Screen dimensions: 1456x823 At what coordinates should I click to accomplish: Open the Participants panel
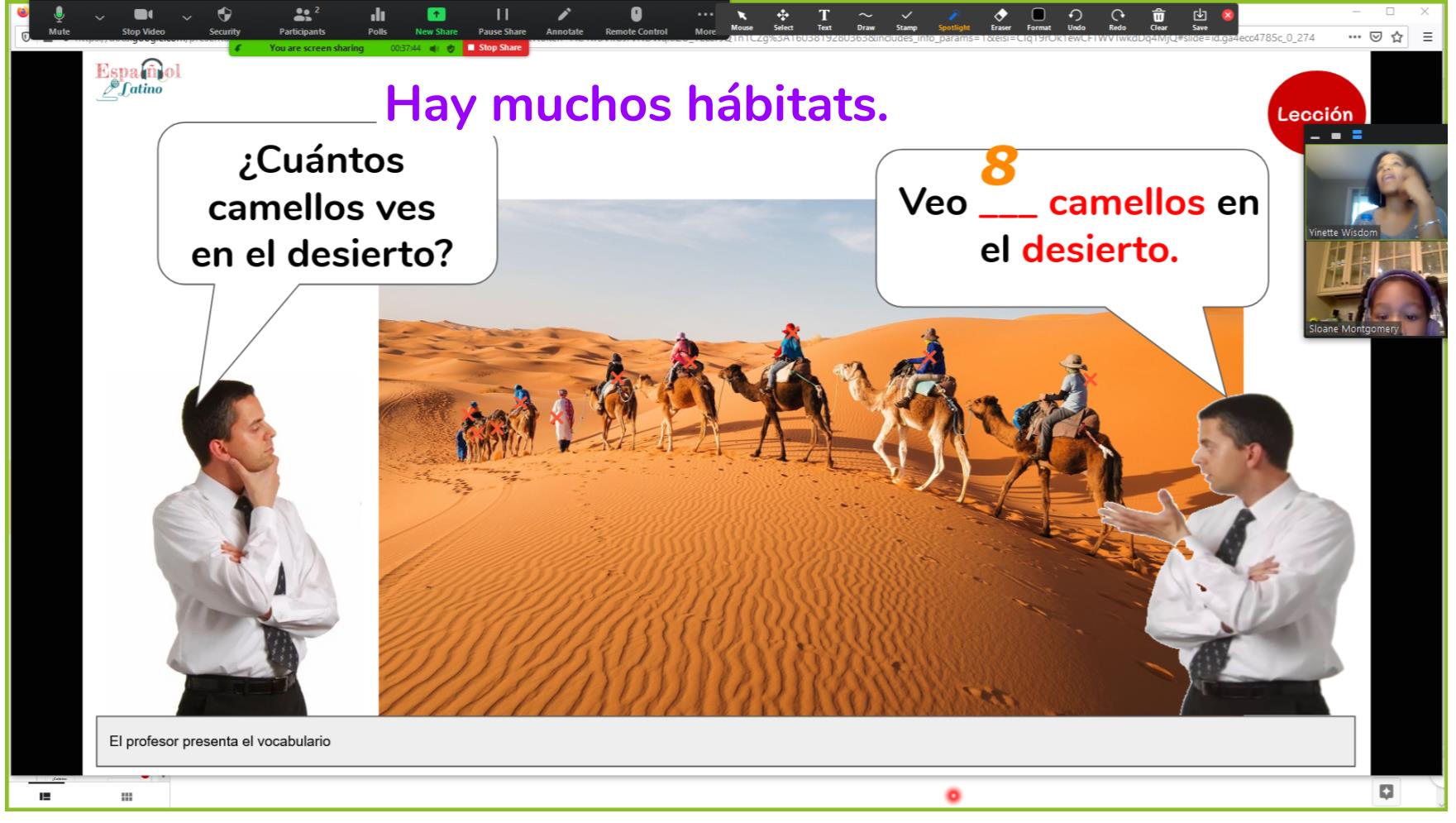(302, 20)
